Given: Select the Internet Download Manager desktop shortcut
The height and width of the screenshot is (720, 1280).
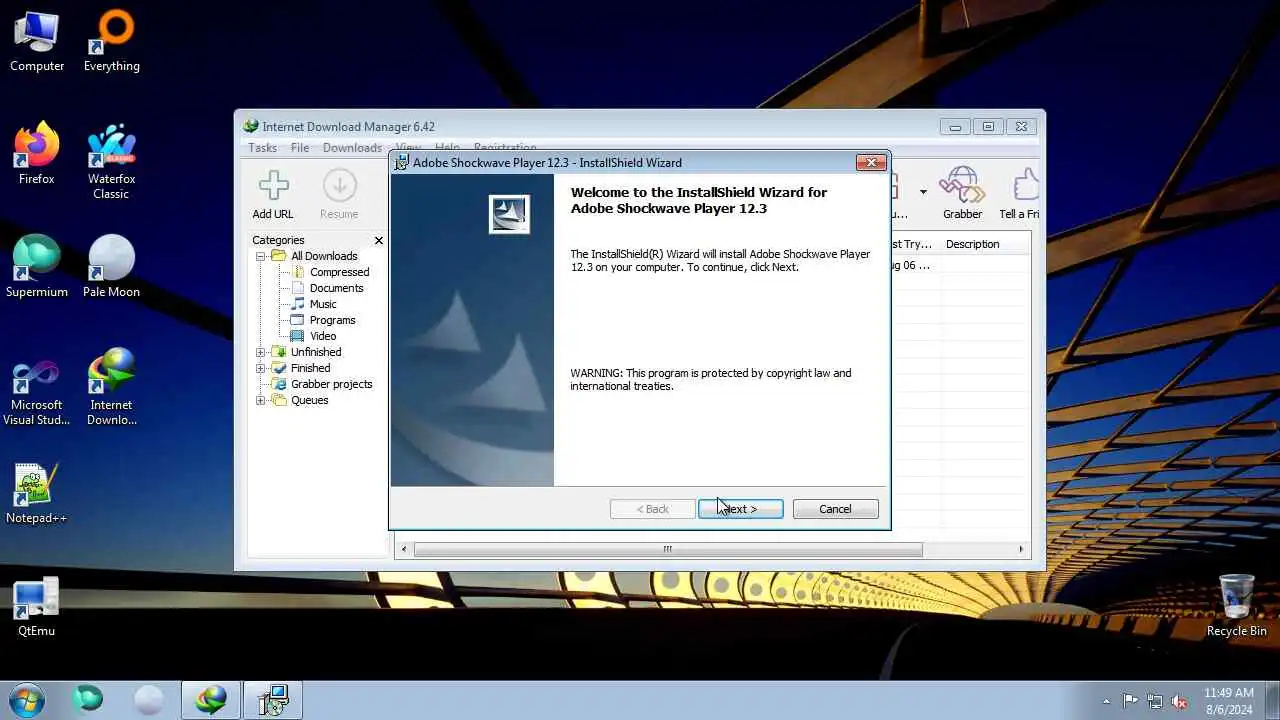Looking at the screenshot, I should (111, 387).
